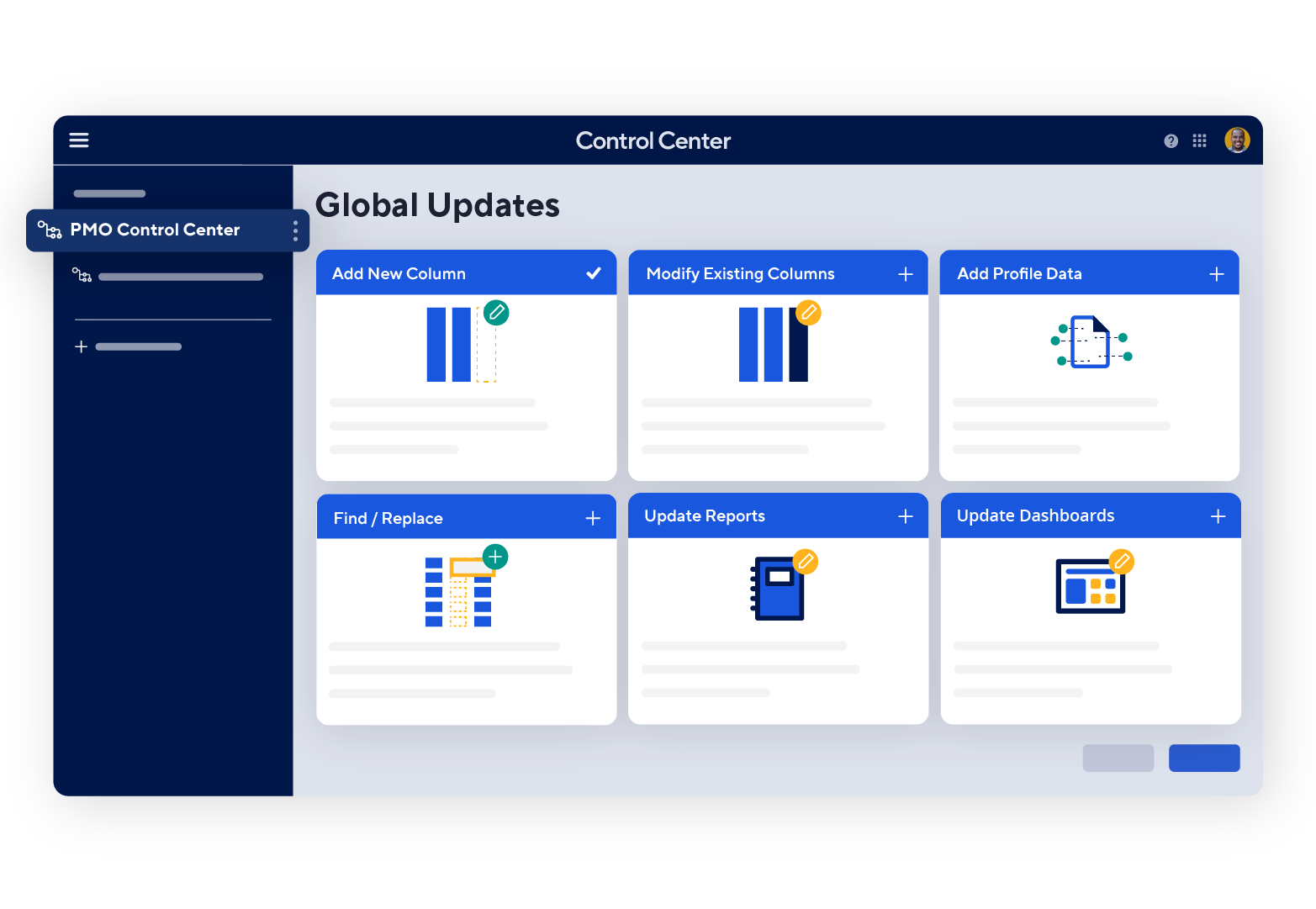
Task: Click the green plus icon on Find / Replace illustration
Action: (x=495, y=556)
